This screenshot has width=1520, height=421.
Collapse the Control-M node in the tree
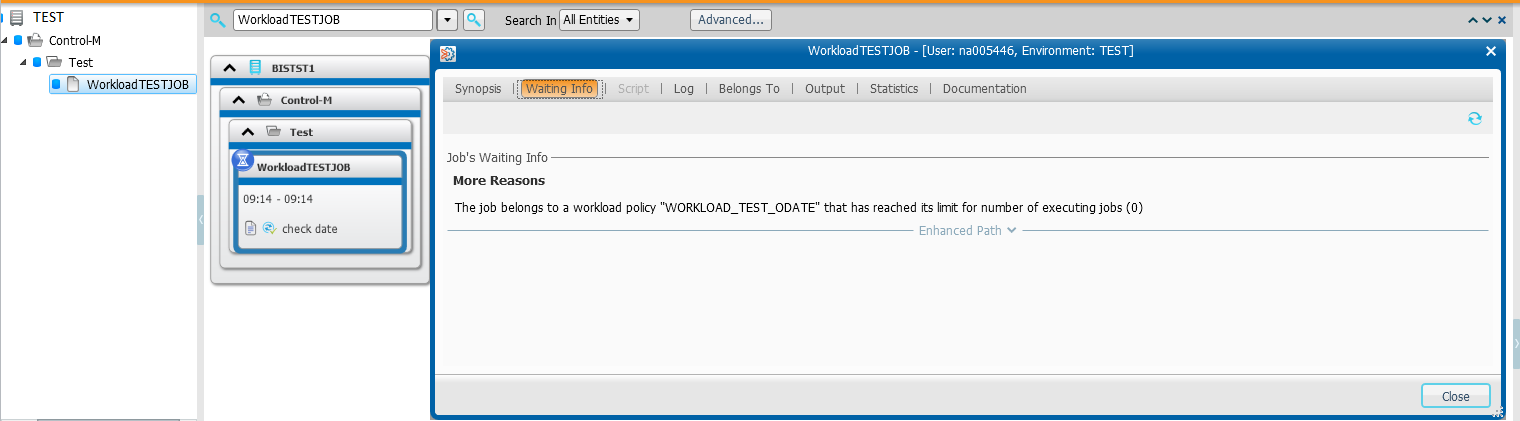click(x=6, y=41)
